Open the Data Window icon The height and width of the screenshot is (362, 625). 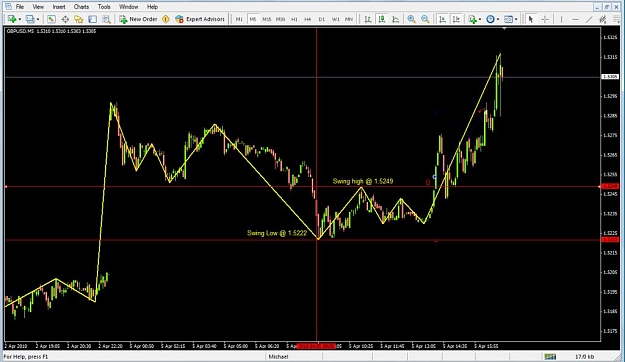pyautogui.click(x=65, y=19)
